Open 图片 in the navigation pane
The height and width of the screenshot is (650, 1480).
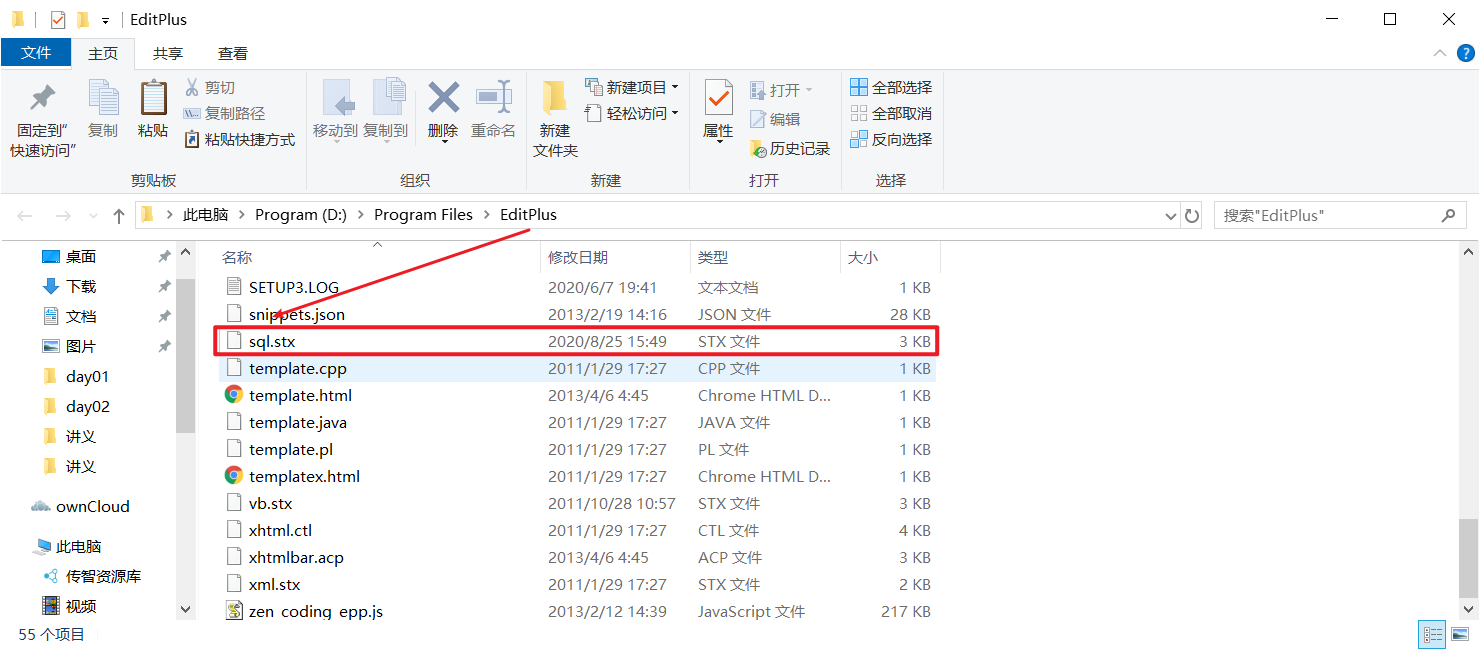tap(81, 346)
